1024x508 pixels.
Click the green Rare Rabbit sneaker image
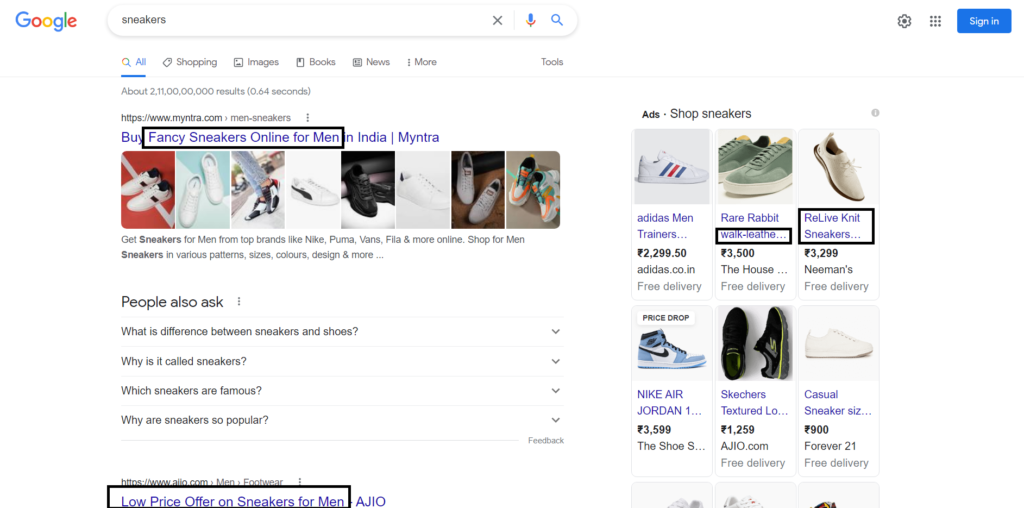coord(756,167)
